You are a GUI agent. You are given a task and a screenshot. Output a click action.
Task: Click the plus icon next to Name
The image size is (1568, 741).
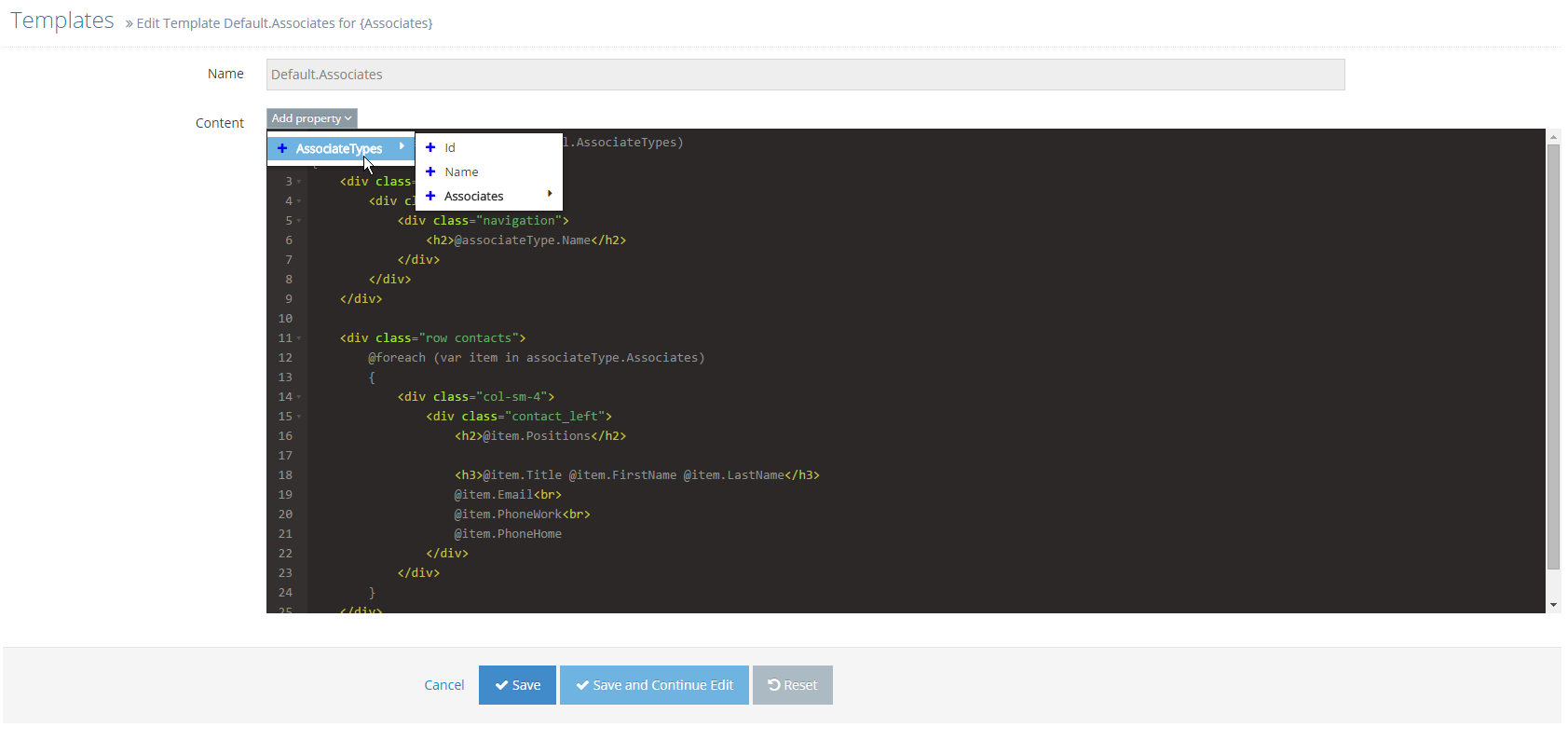coord(430,172)
